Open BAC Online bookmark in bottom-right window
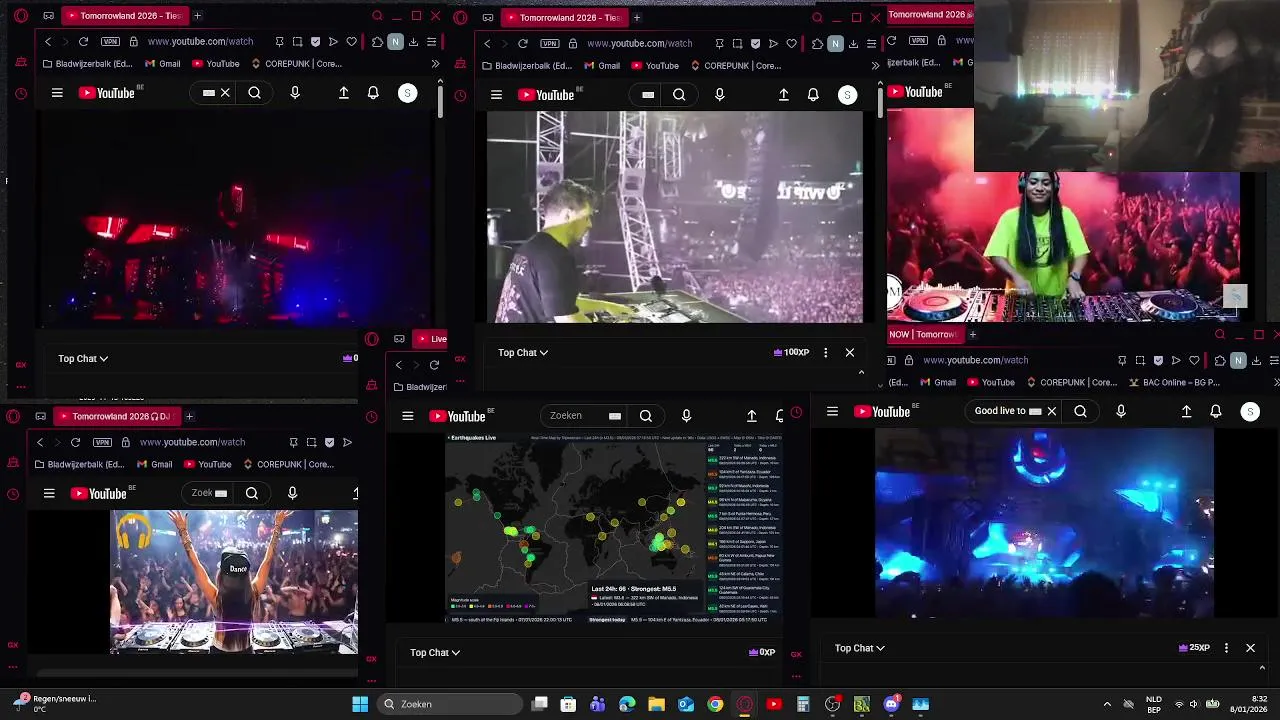Screen dimensions: 1280x720 pyautogui.click(x=1174, y=382)
